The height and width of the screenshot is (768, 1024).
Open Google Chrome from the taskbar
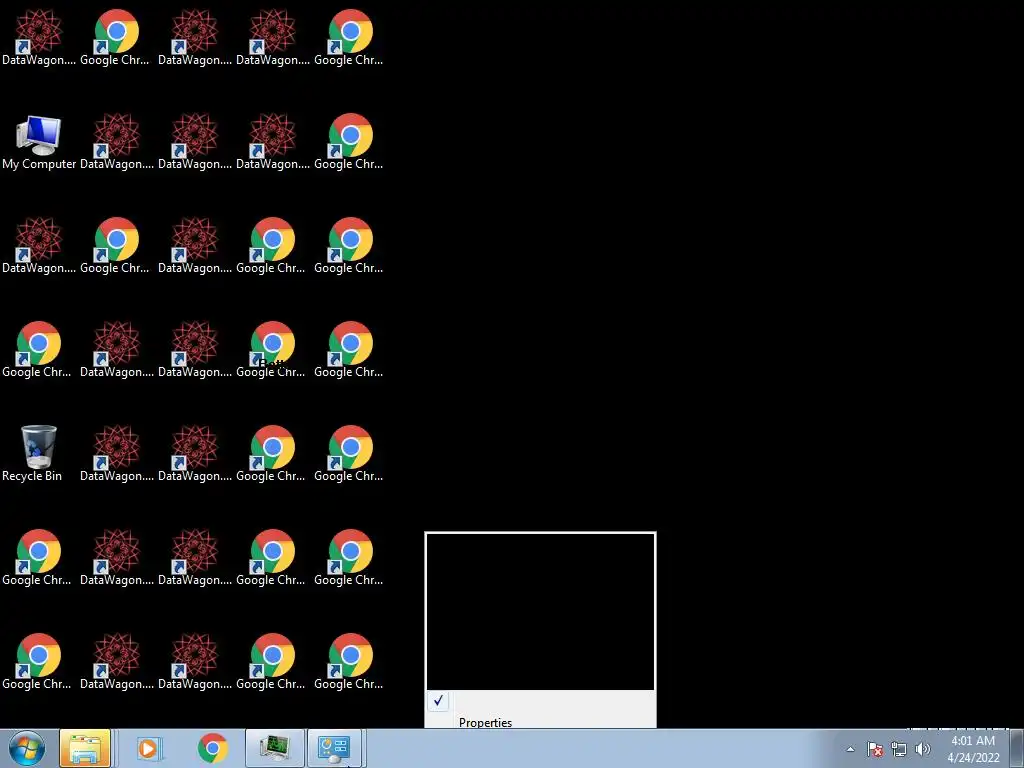point(213,748)
